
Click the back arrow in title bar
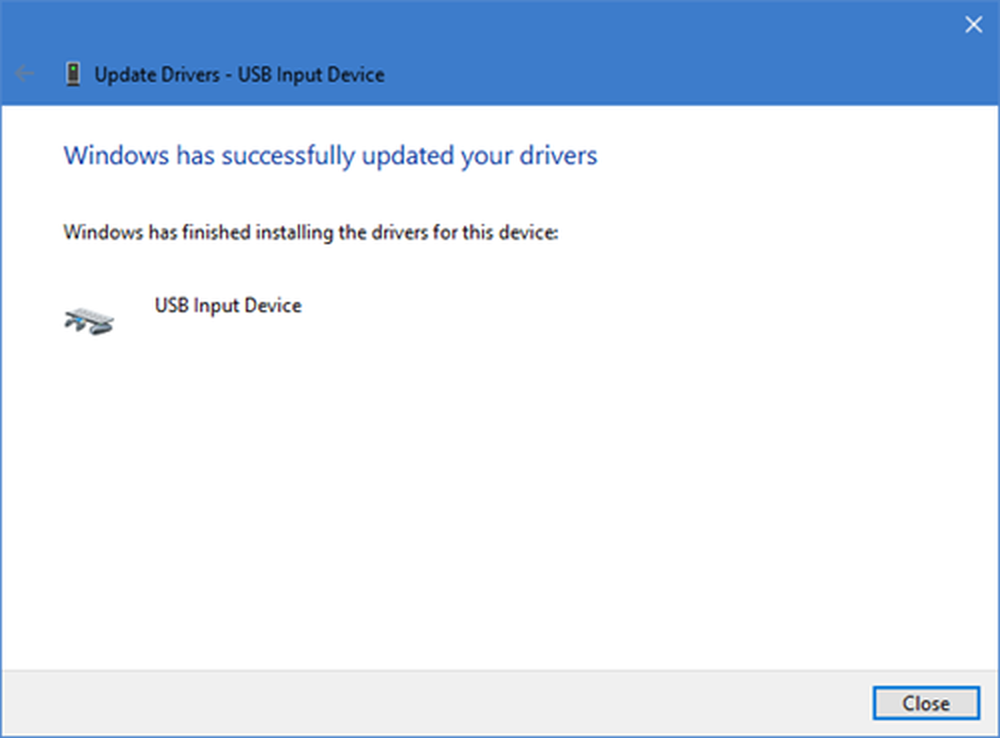tap(26, 74)
